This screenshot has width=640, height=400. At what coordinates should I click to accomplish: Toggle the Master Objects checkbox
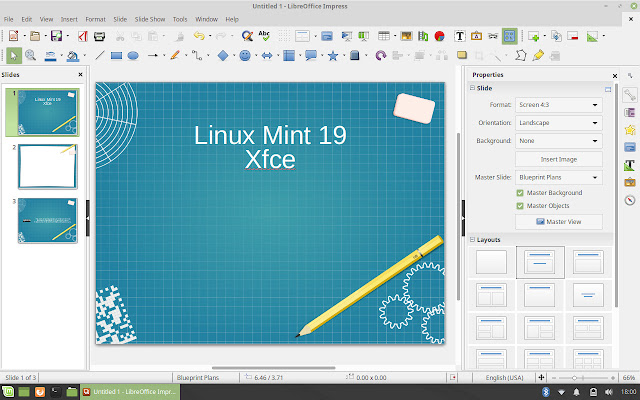[520, 206]
